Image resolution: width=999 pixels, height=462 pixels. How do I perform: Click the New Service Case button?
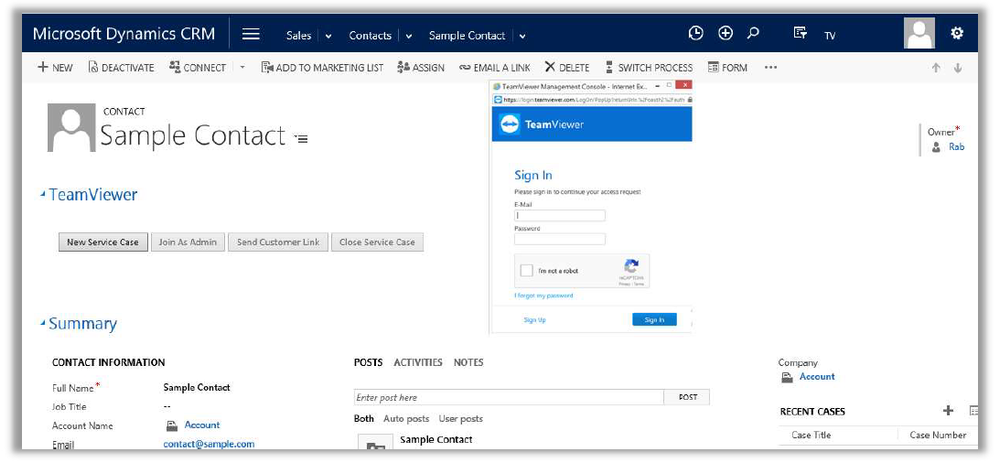[103, 242]
